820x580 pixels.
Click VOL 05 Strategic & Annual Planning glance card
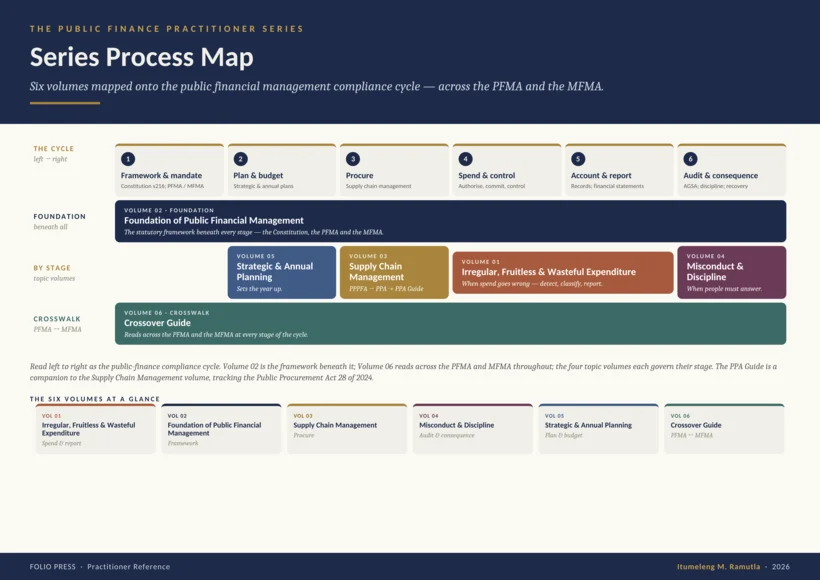598,429
